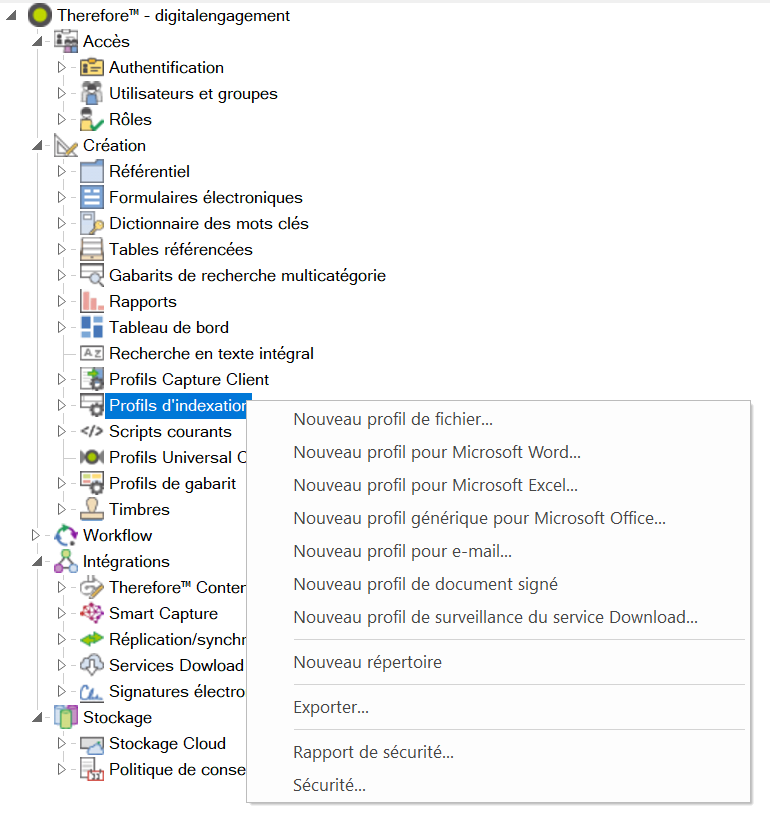This screenshot has height=818, width=770.
Task: Click the Stockage Cloud icon
Action: pyautogui.click(x=92, y=744)
